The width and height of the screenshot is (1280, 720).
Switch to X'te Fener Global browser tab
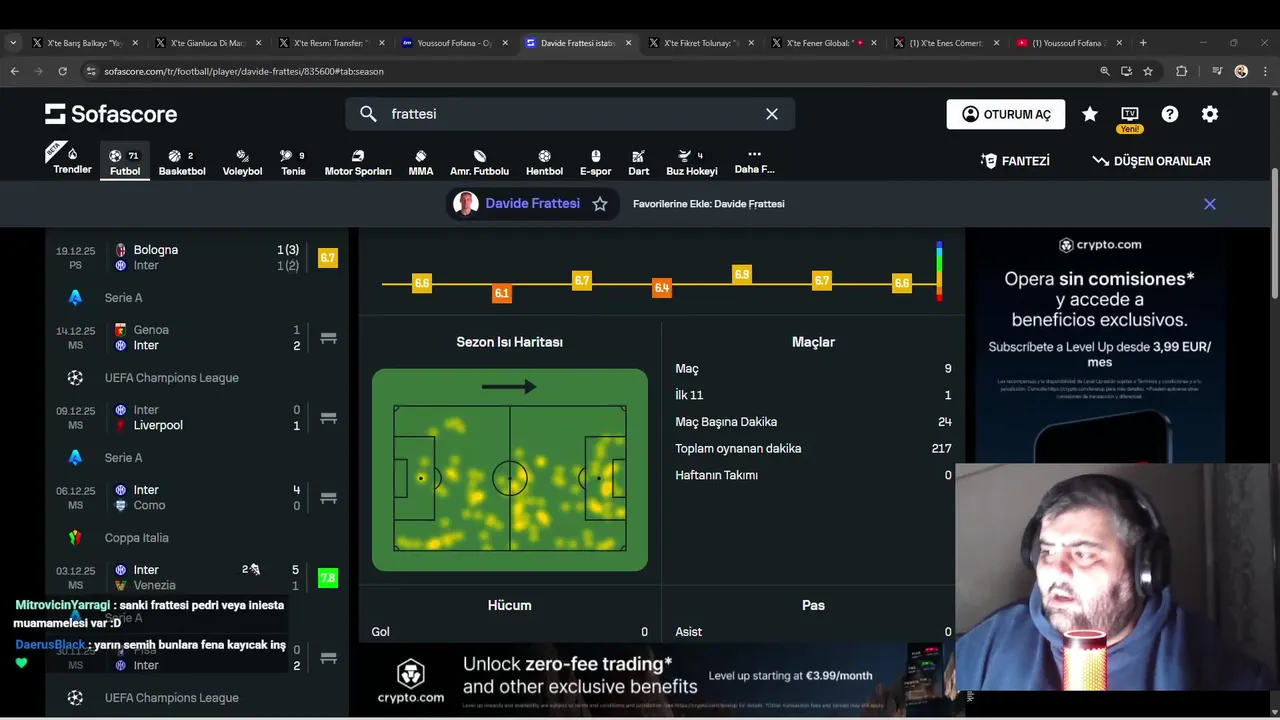pyautogui.click(x=824, y=43)
